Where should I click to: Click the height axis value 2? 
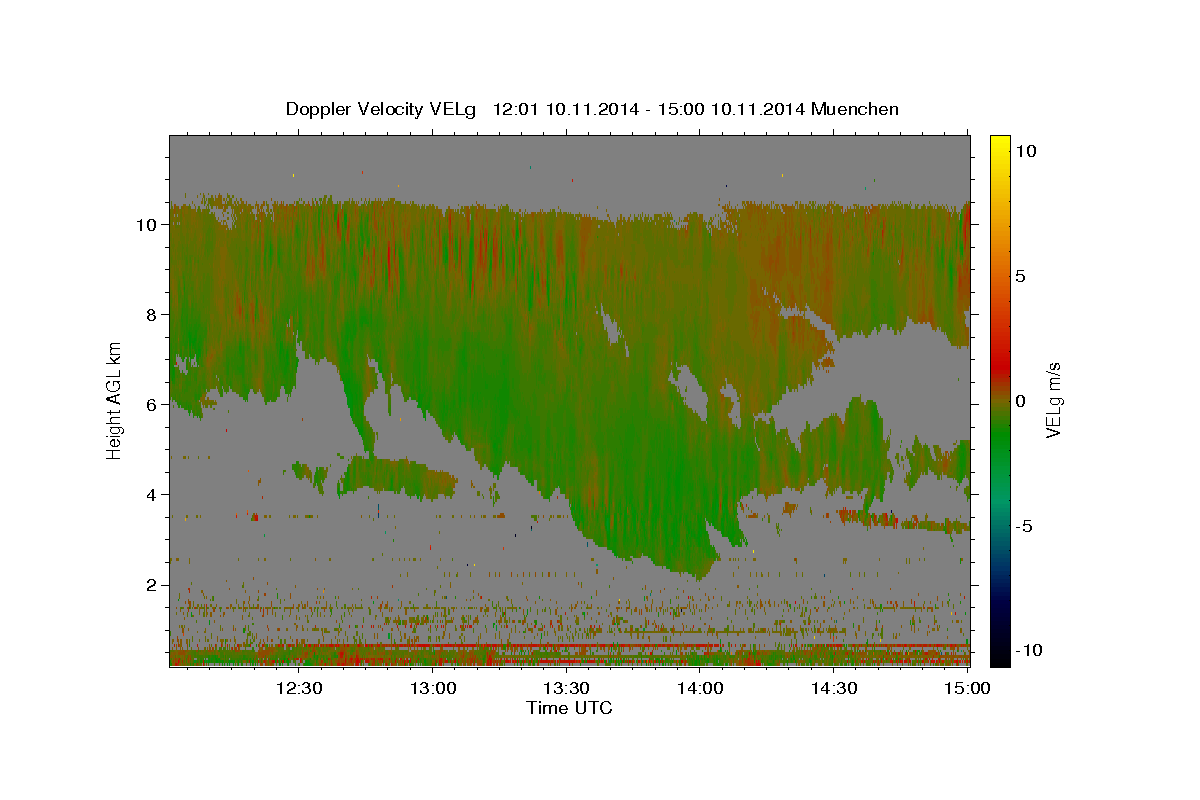point(153,584)
